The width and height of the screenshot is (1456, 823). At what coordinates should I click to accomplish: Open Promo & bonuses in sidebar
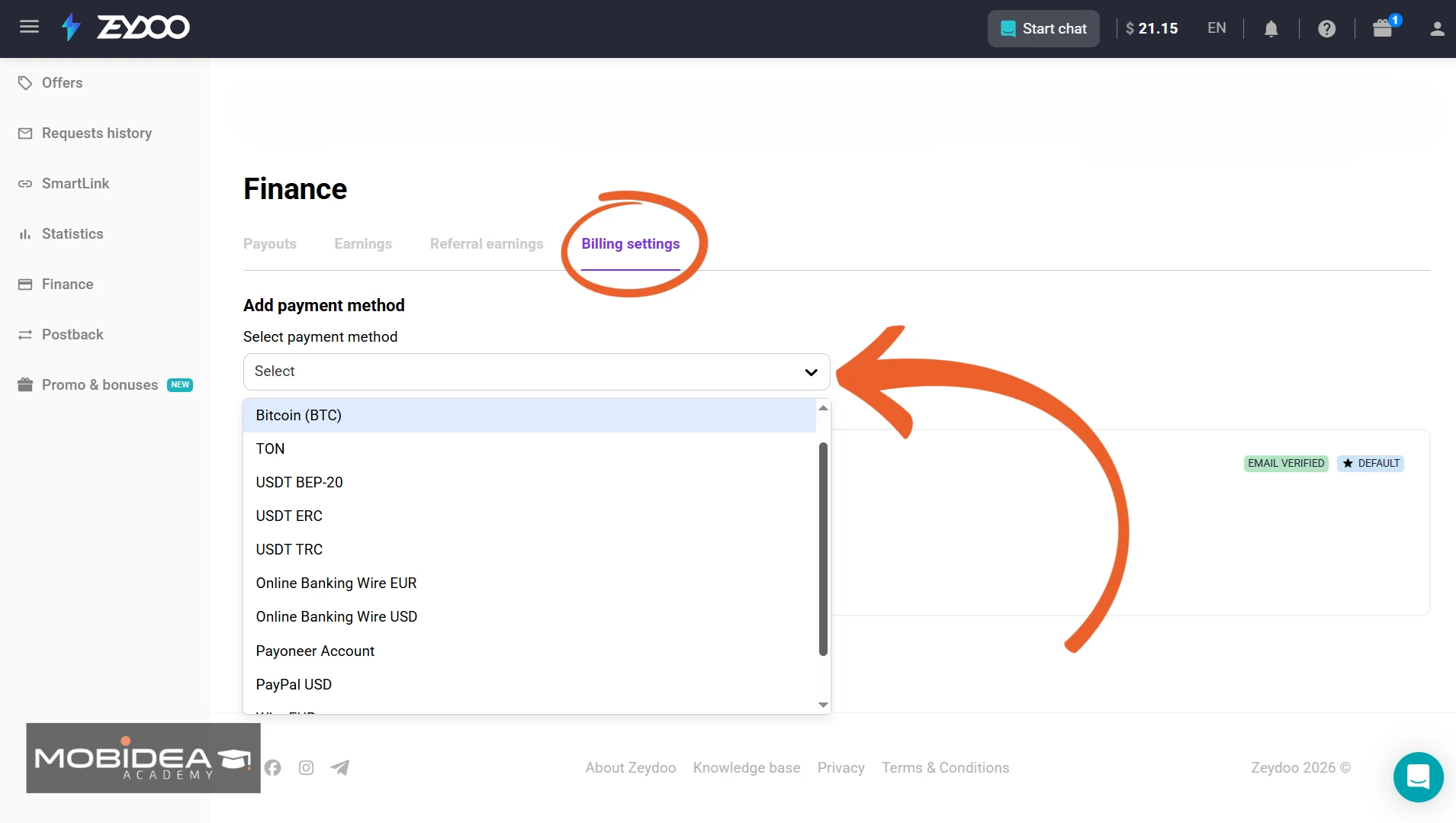coord(100,385)
